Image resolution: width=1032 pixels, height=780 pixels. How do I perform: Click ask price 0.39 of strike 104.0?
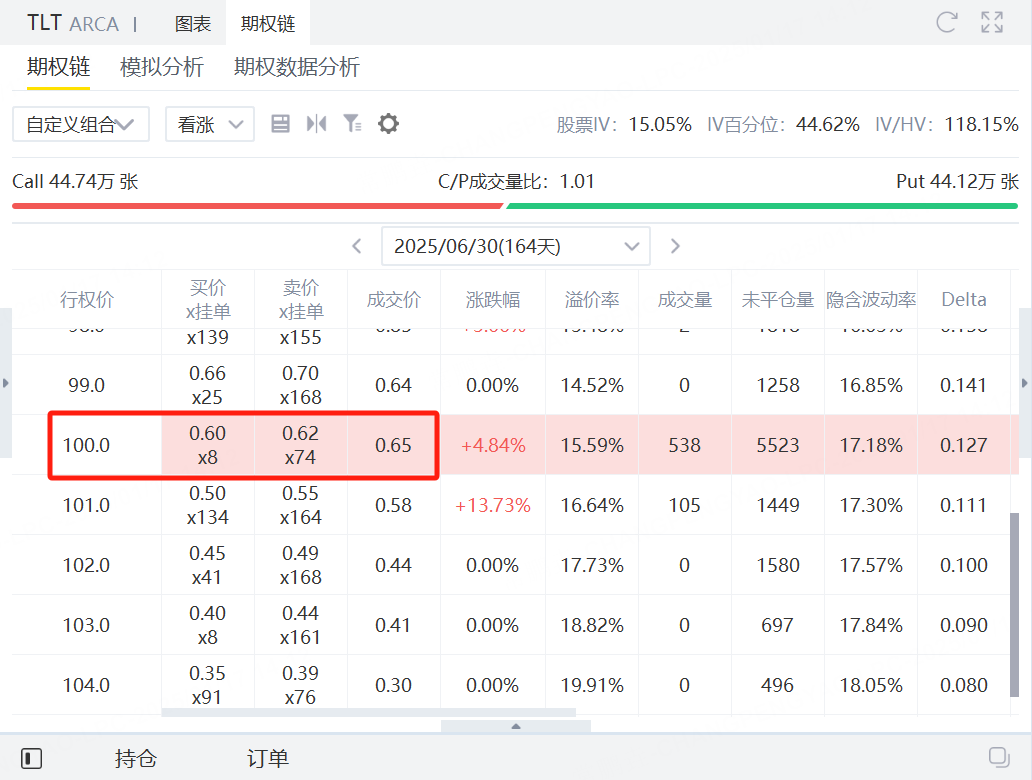[x=301, y=673]
